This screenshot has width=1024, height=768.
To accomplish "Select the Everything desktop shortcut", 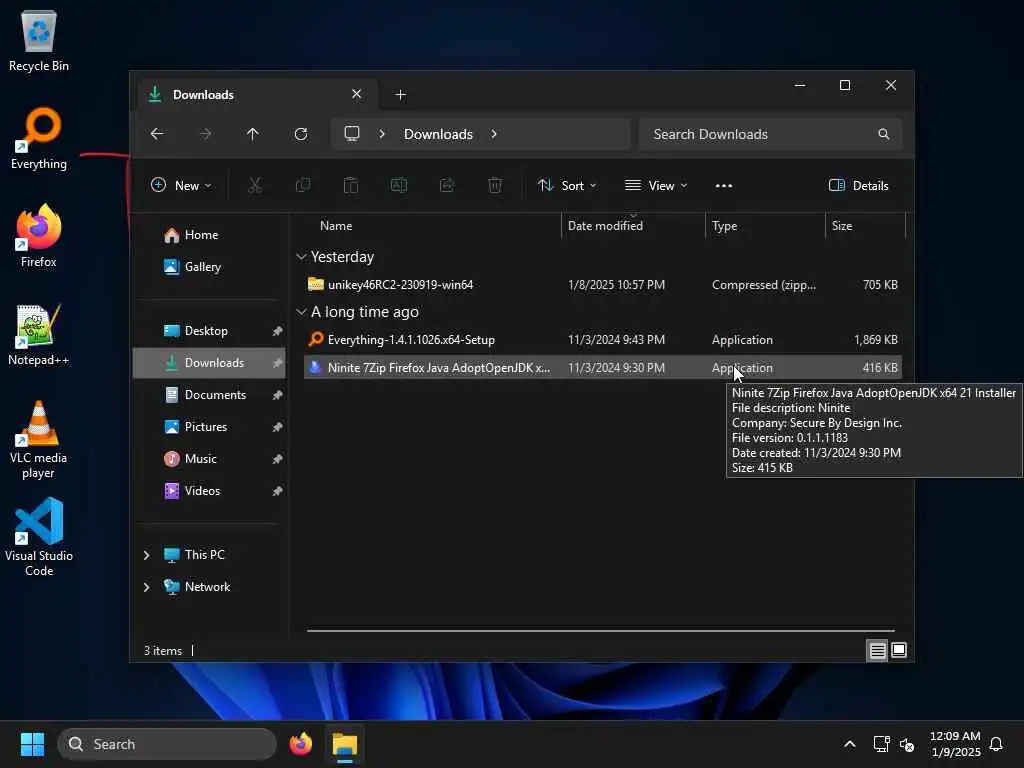I will (x=39, y=138).
